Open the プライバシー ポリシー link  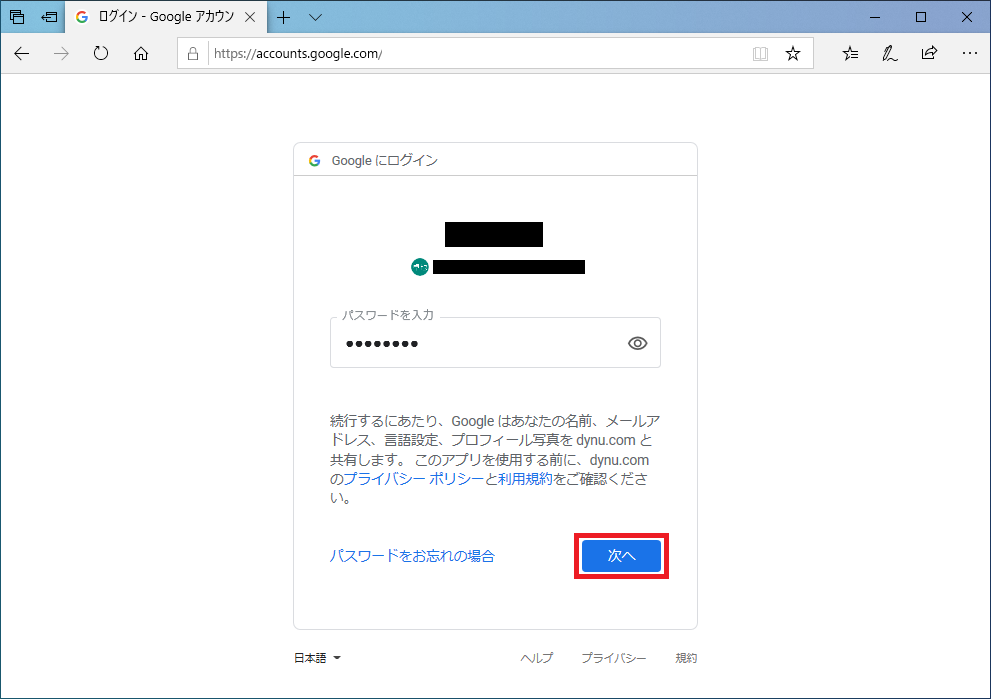(413, 479)
